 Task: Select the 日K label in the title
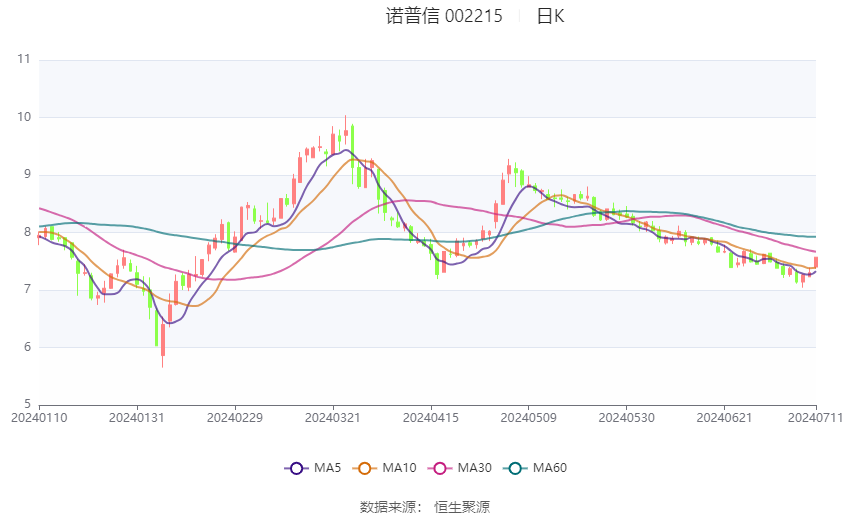coord(550,16)
